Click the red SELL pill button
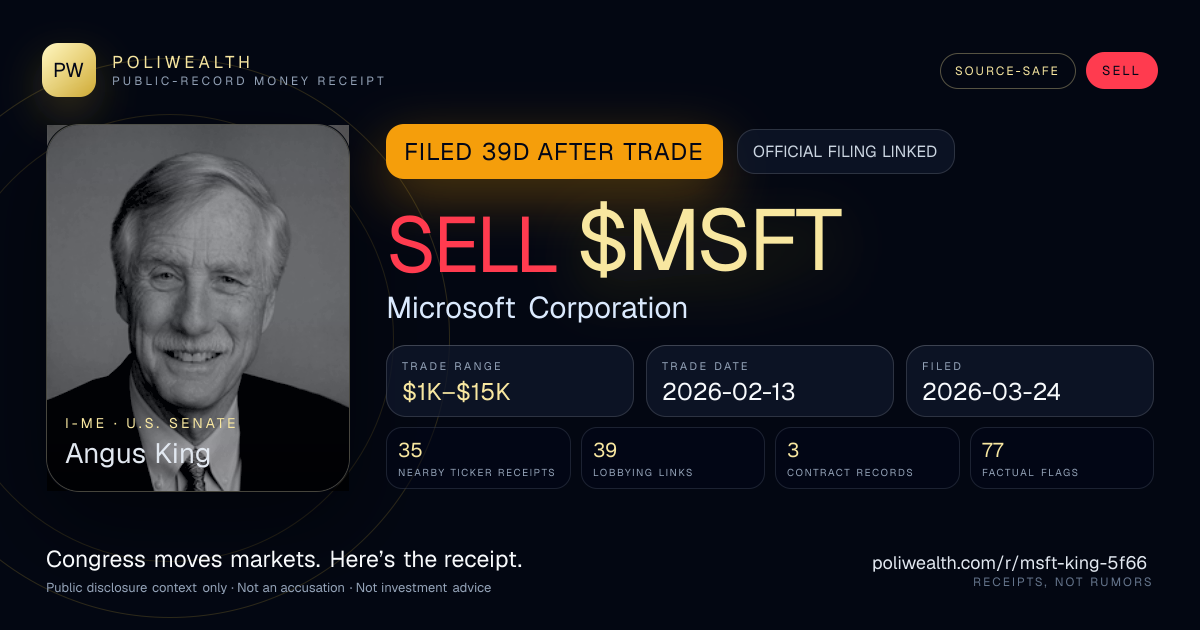1200x630 pixels. pyautogui.click(x=1121, y=71)
